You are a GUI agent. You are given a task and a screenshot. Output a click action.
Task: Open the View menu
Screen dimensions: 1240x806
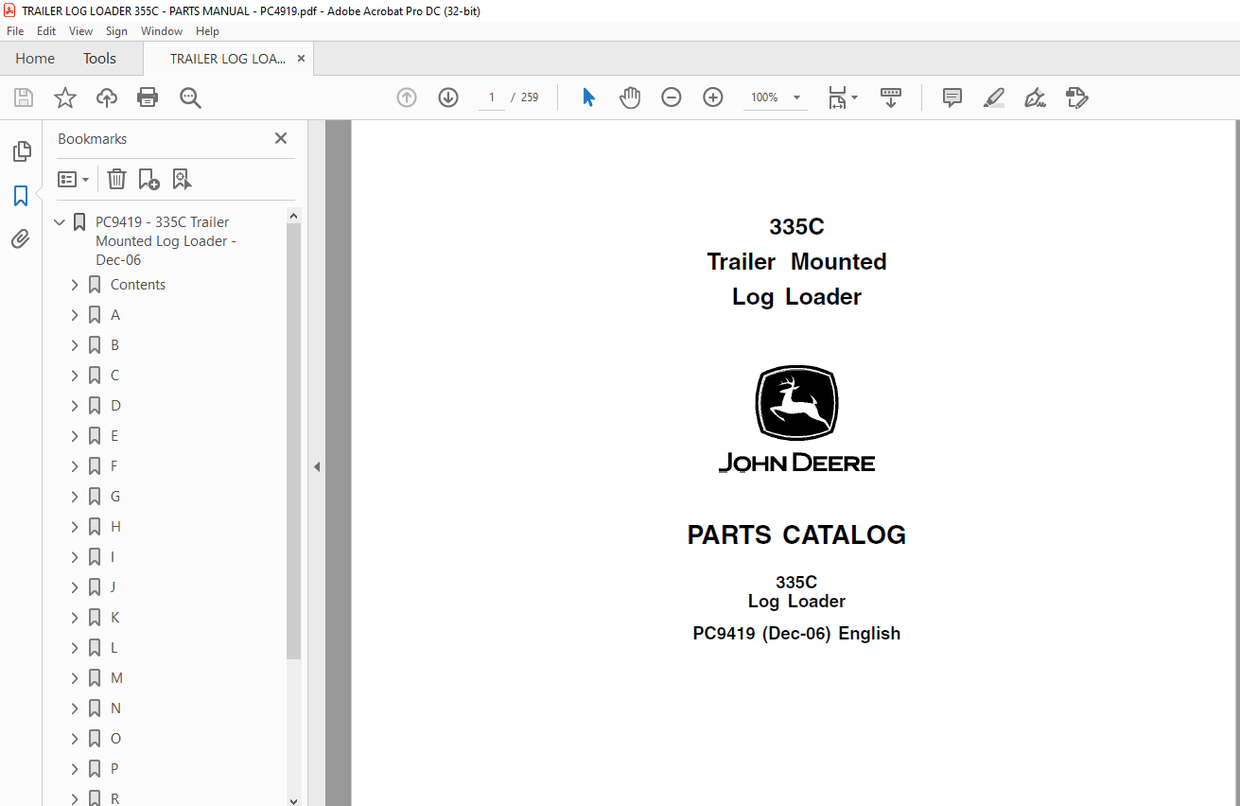point(80,31)
